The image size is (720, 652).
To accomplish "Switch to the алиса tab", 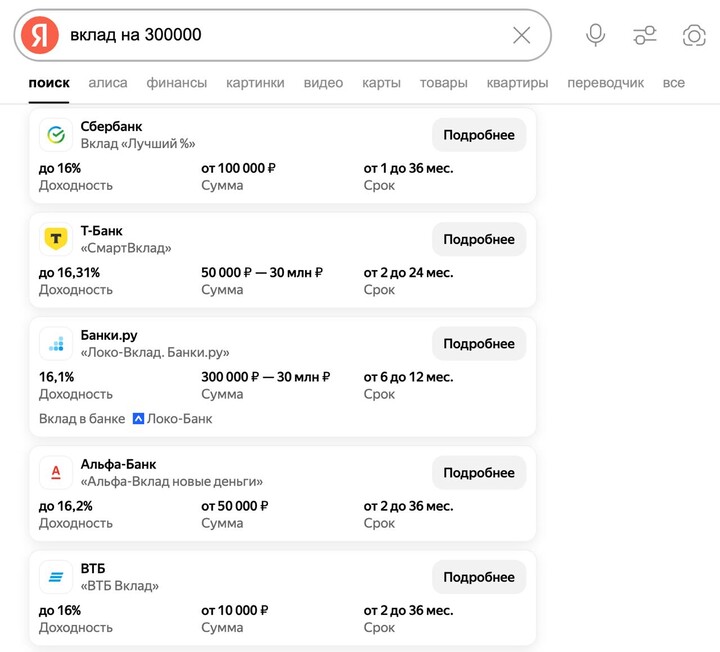I will pos(108,83).
